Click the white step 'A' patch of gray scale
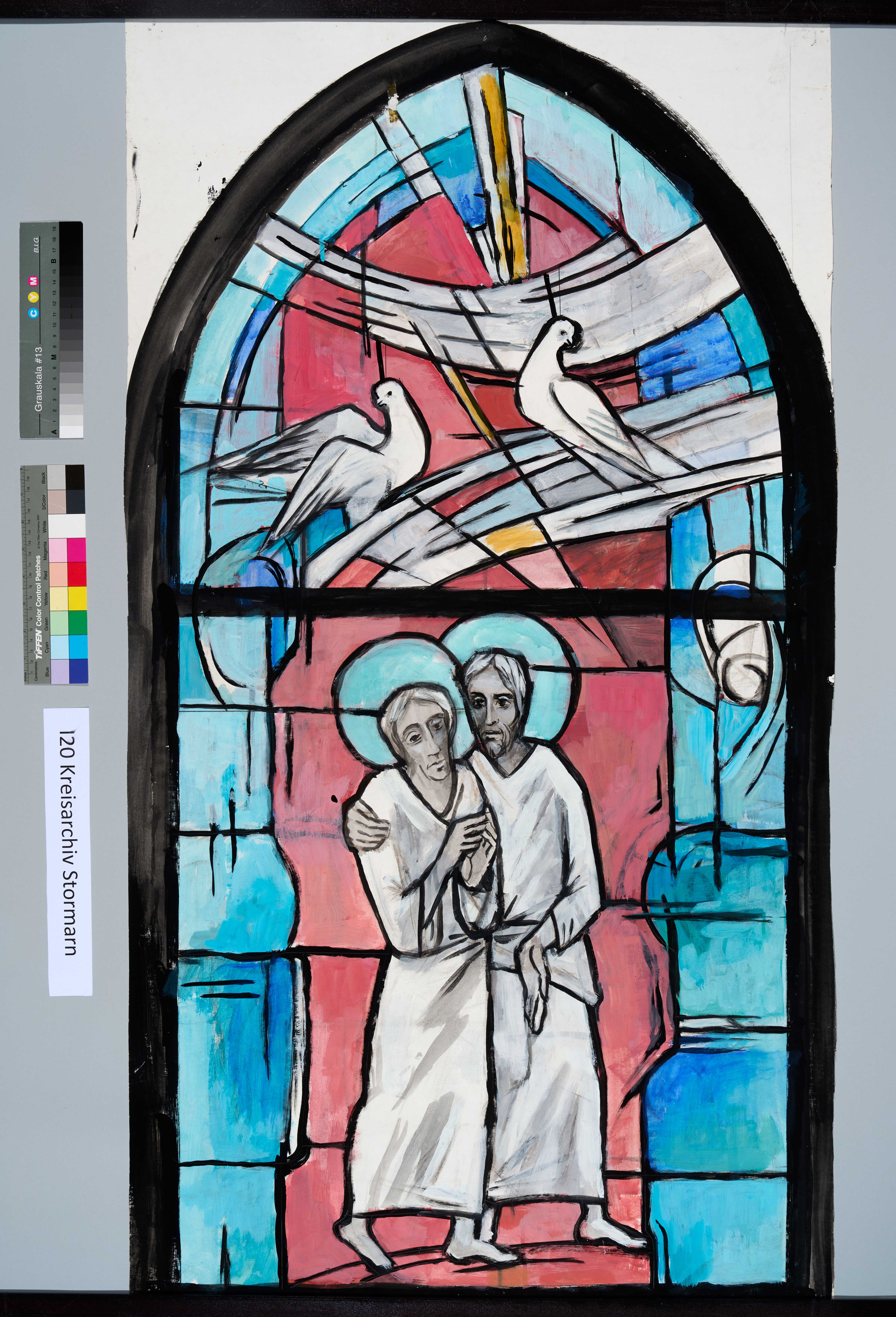896x1317 pixels. [71, 432]
